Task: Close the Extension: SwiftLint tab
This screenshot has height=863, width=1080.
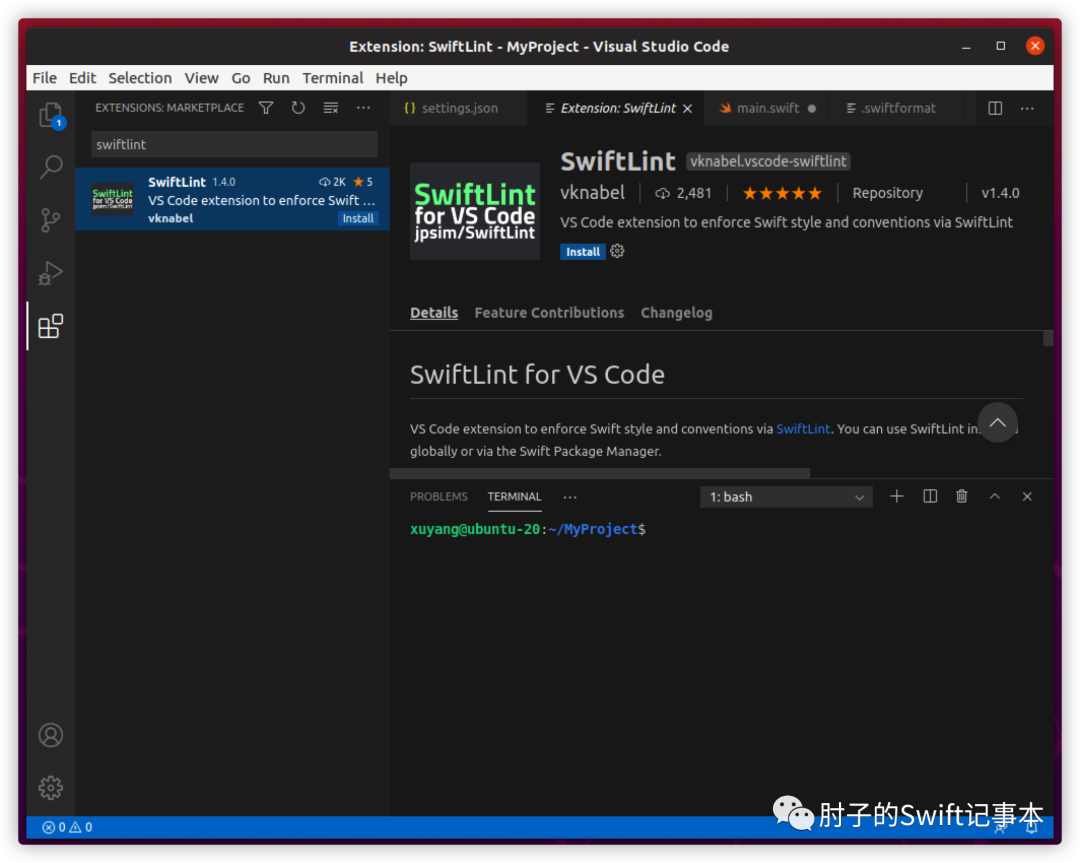Action: 687,109
